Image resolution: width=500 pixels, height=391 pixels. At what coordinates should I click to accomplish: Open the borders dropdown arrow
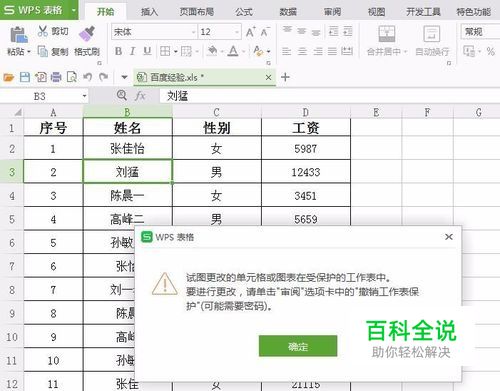[x=175, y=52]
